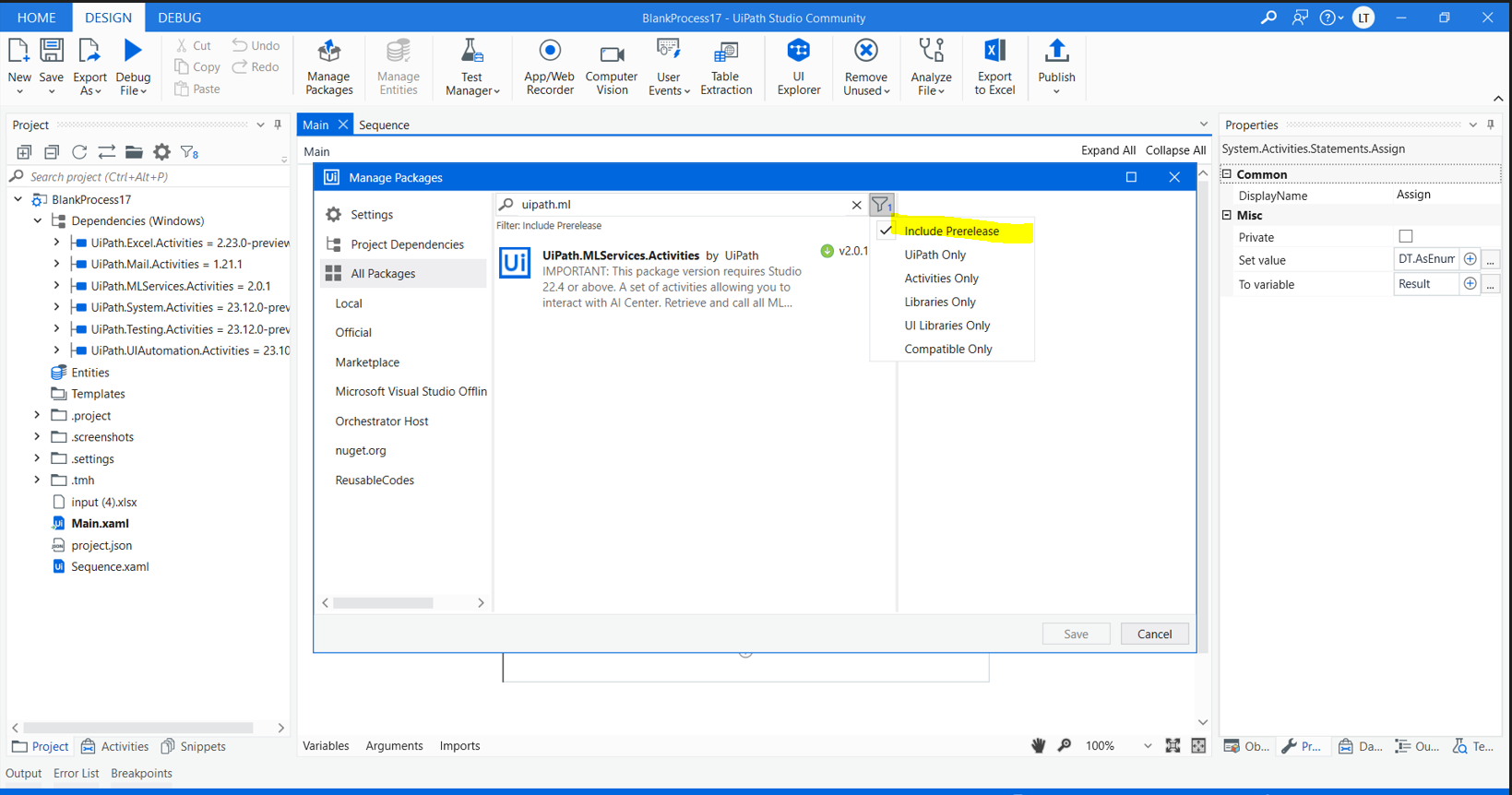Image resolution: width=1512 pixels, height=795 pixels.
Task: Expand UiPath.Excel.Activities dependency
Action: pyautogui.click(x=57, y=243)
